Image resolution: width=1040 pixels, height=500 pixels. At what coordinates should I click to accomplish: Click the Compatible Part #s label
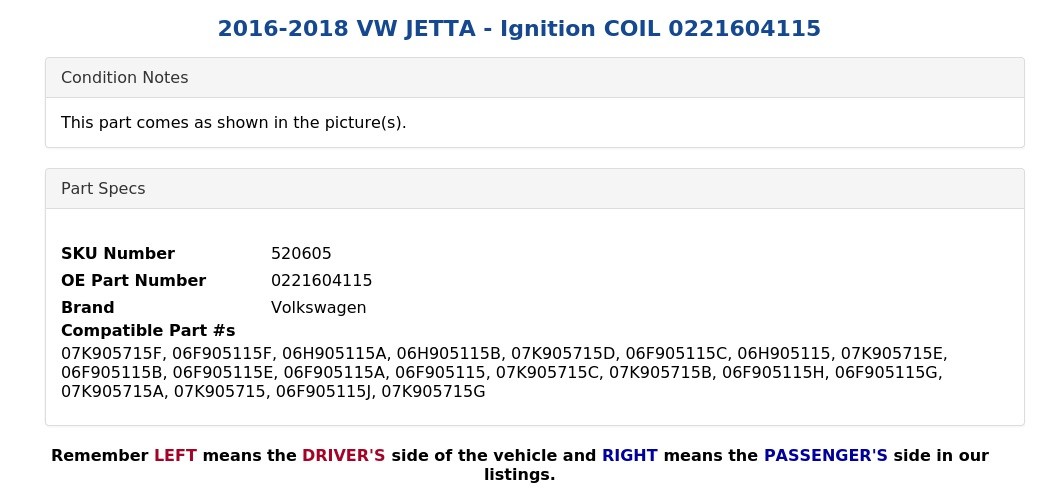click(148, 331)
